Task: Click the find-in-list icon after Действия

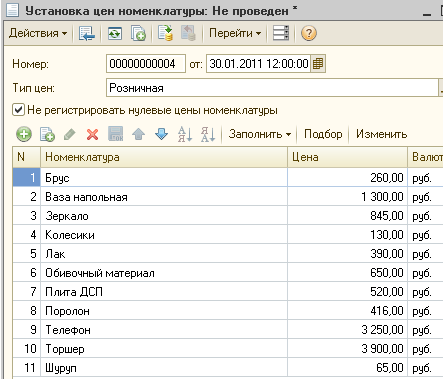Action: pos(87,33)
